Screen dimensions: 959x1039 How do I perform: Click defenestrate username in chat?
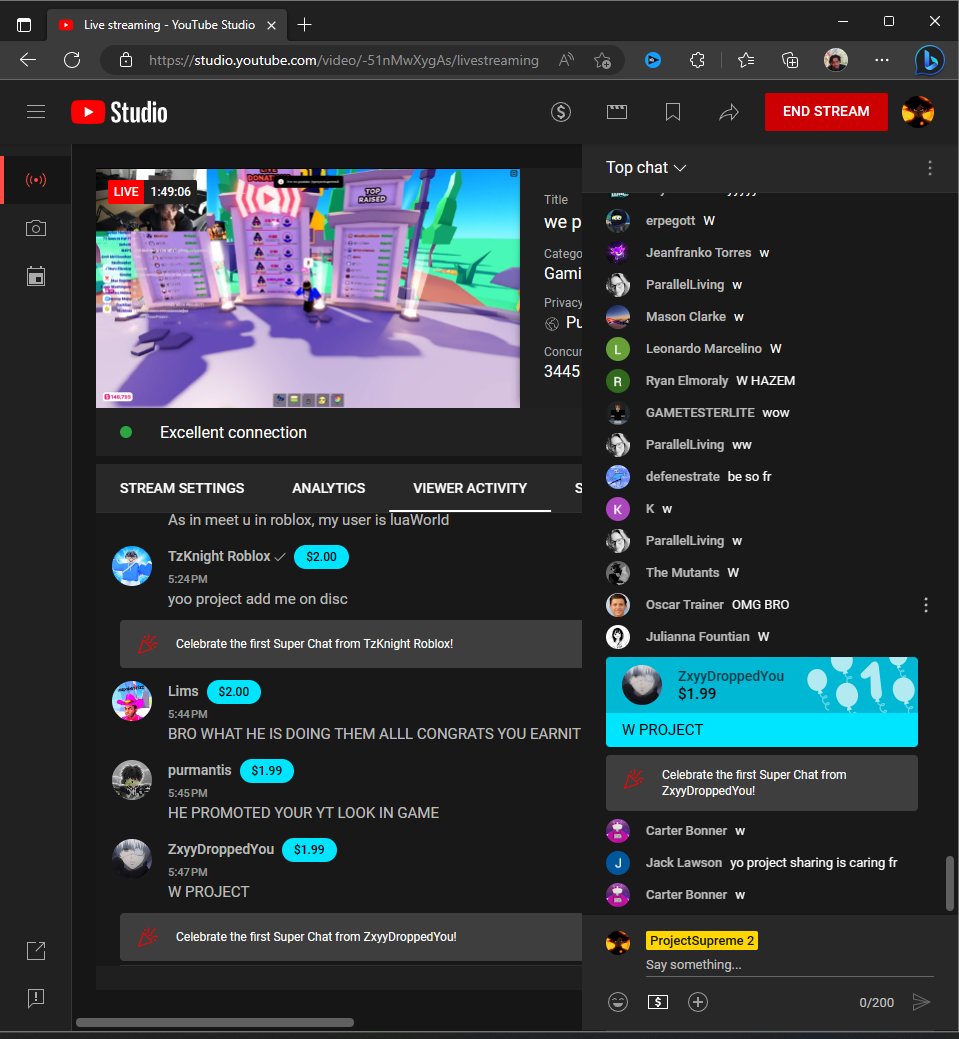[682, 476]
